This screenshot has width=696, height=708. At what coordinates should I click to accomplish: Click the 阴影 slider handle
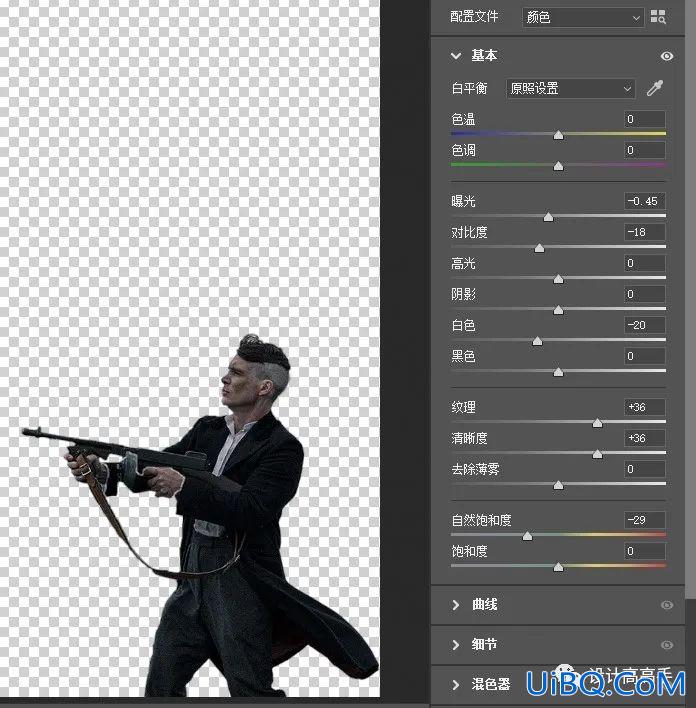point(558,310)
